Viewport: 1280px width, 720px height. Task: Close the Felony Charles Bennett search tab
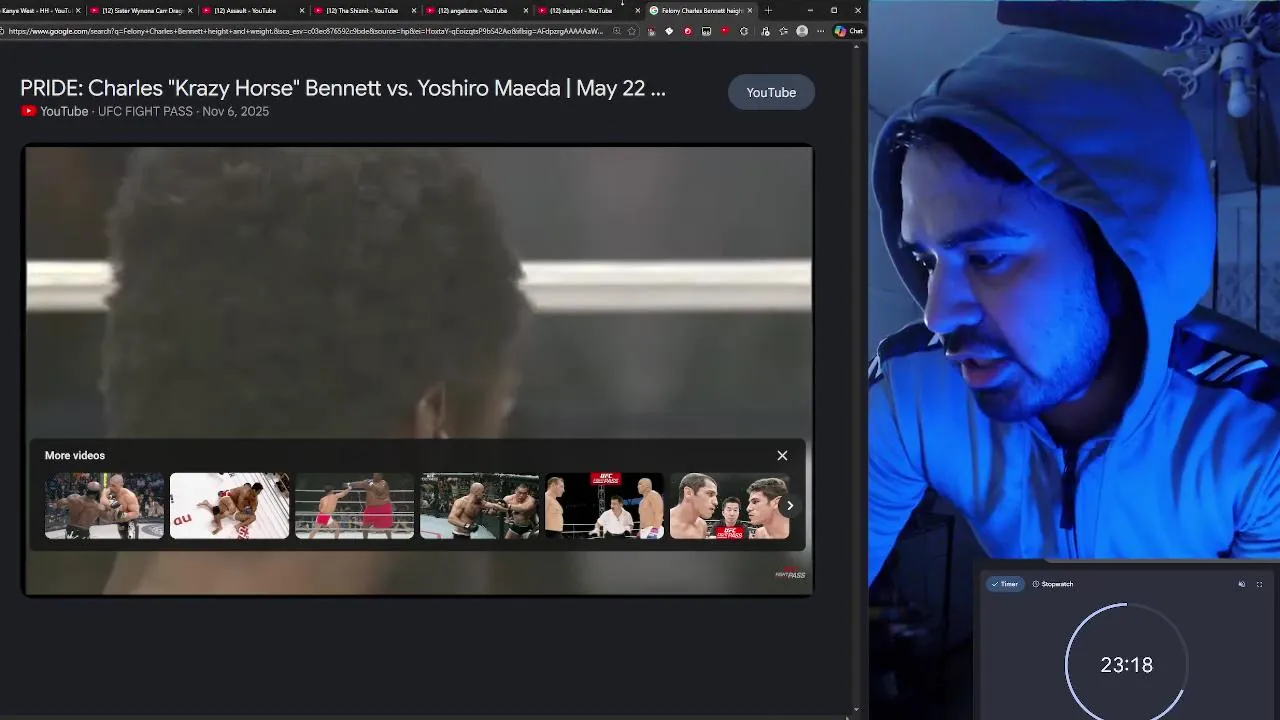point(750,10)
